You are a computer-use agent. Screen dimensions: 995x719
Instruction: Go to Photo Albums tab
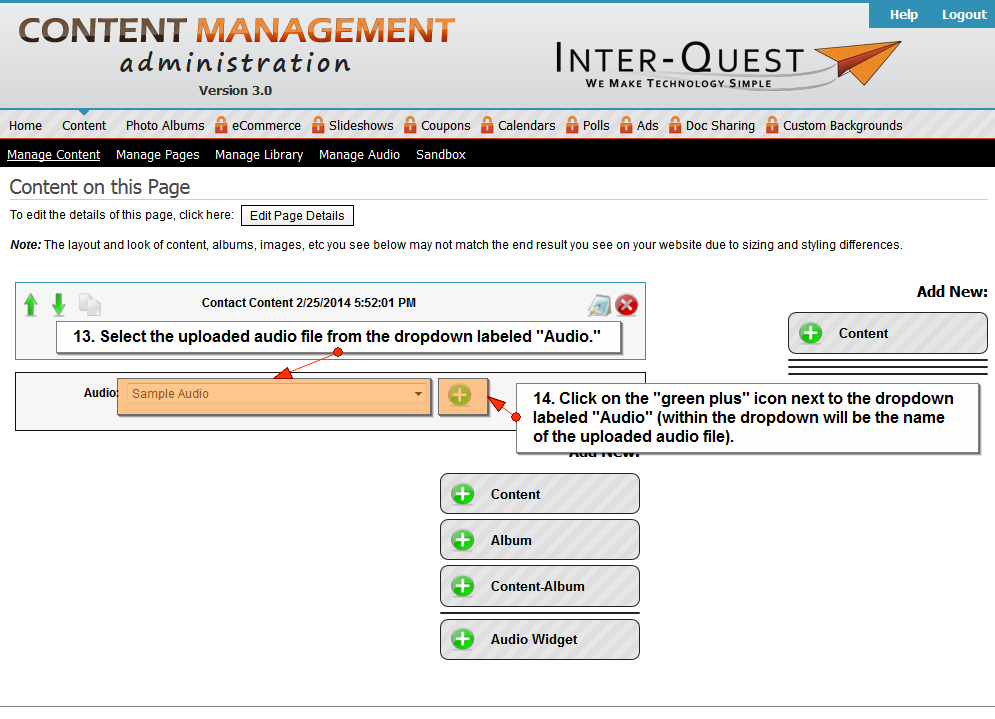pyautogui.click(x=165, y=126)
